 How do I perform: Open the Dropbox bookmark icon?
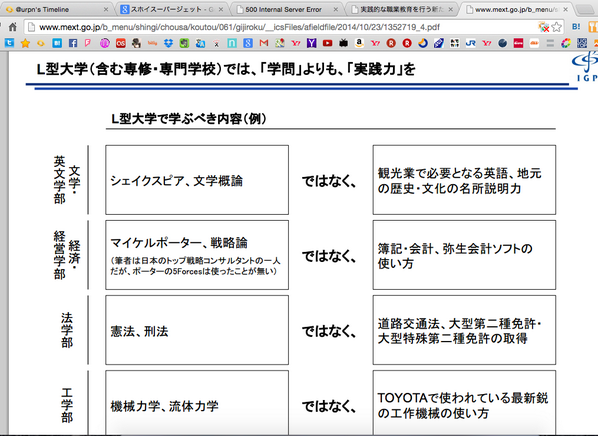click(x=168, y=43)
